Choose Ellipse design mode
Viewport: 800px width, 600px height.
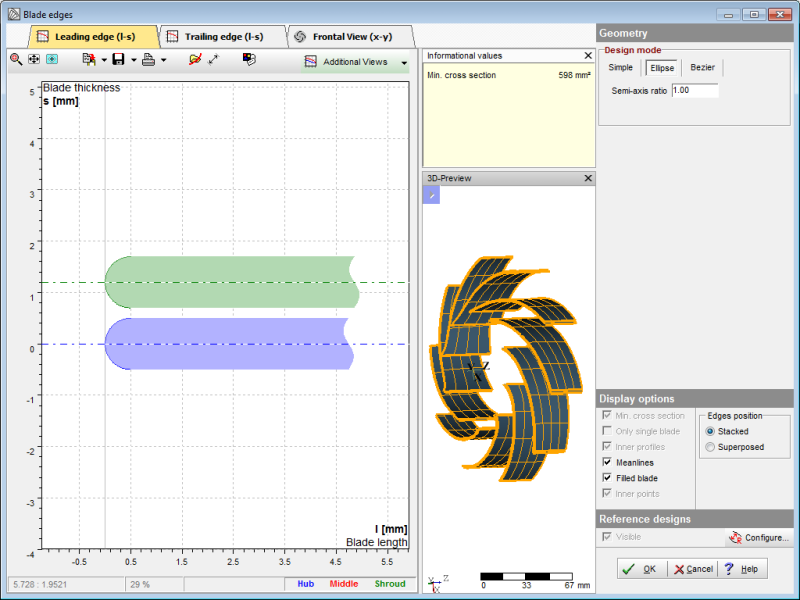662,68
